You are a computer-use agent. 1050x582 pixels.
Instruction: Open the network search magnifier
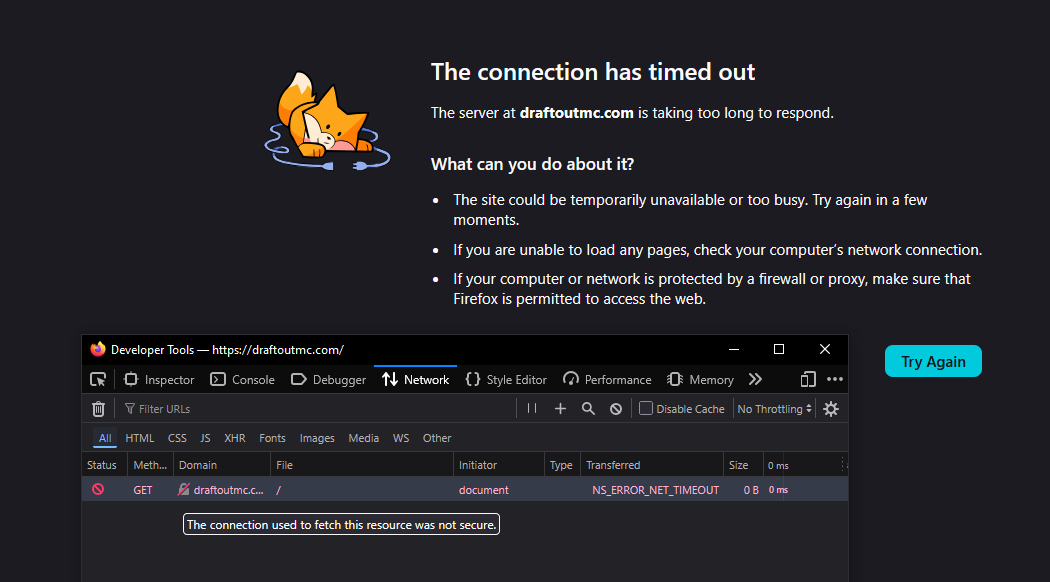pyautogui.click(x=588, y=409)
